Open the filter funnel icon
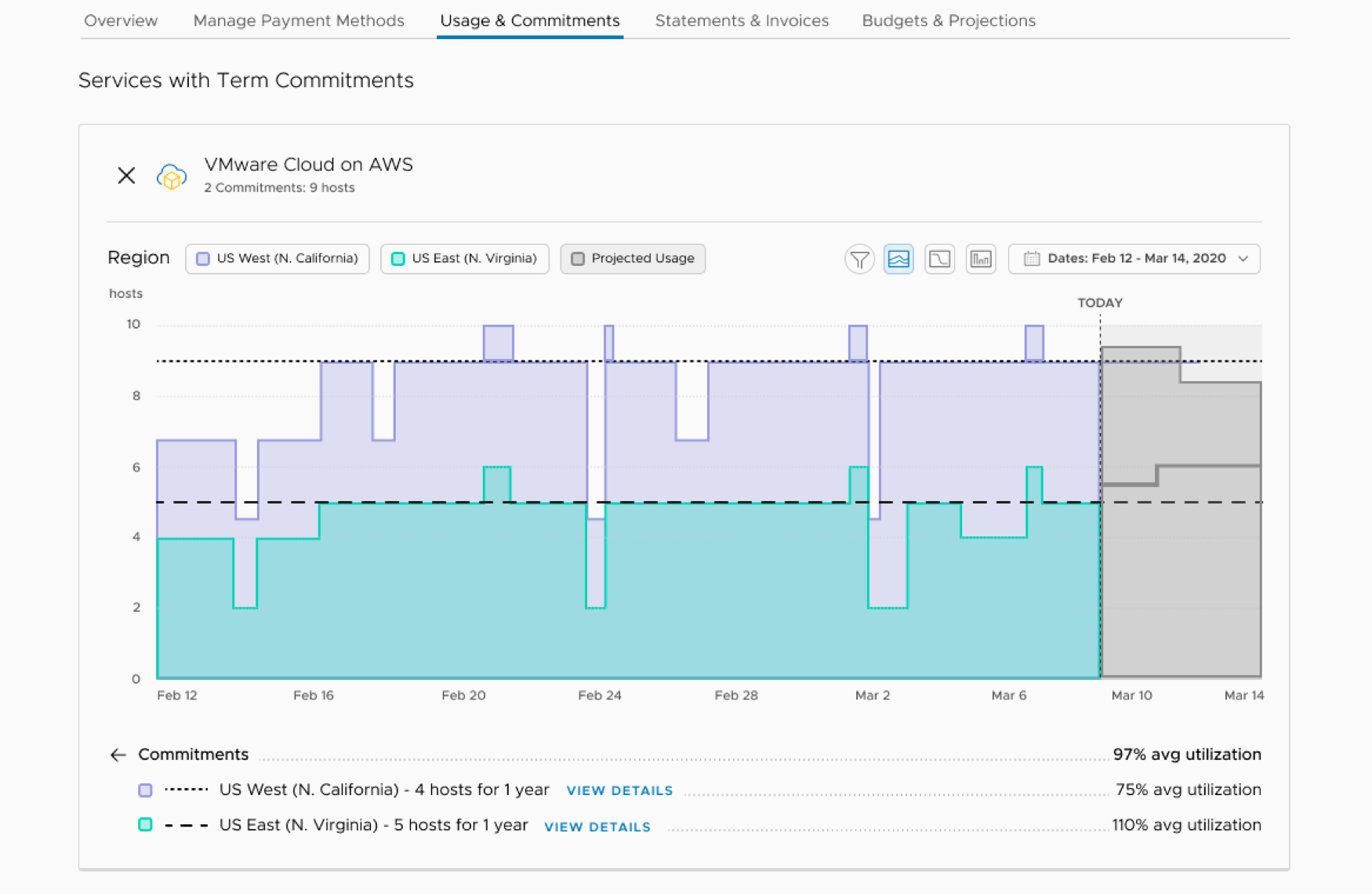Image resolution: width=1372 pixels, height=894 pixels. tap(859, 259)
